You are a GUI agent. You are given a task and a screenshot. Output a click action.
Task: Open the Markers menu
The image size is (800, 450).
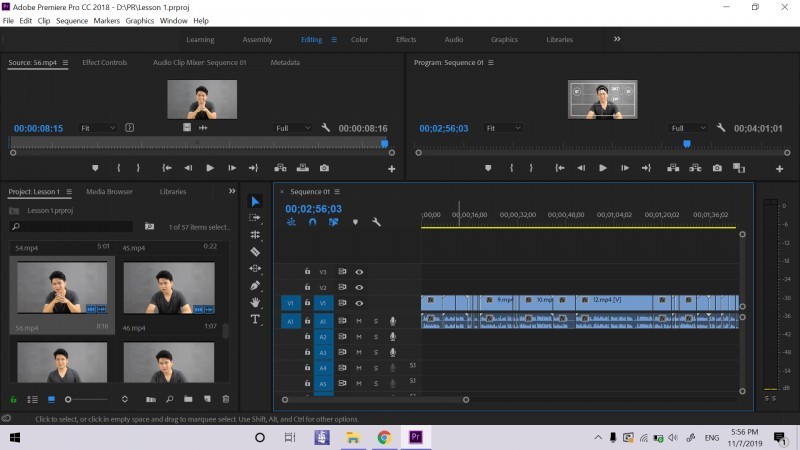click(107, 20)
